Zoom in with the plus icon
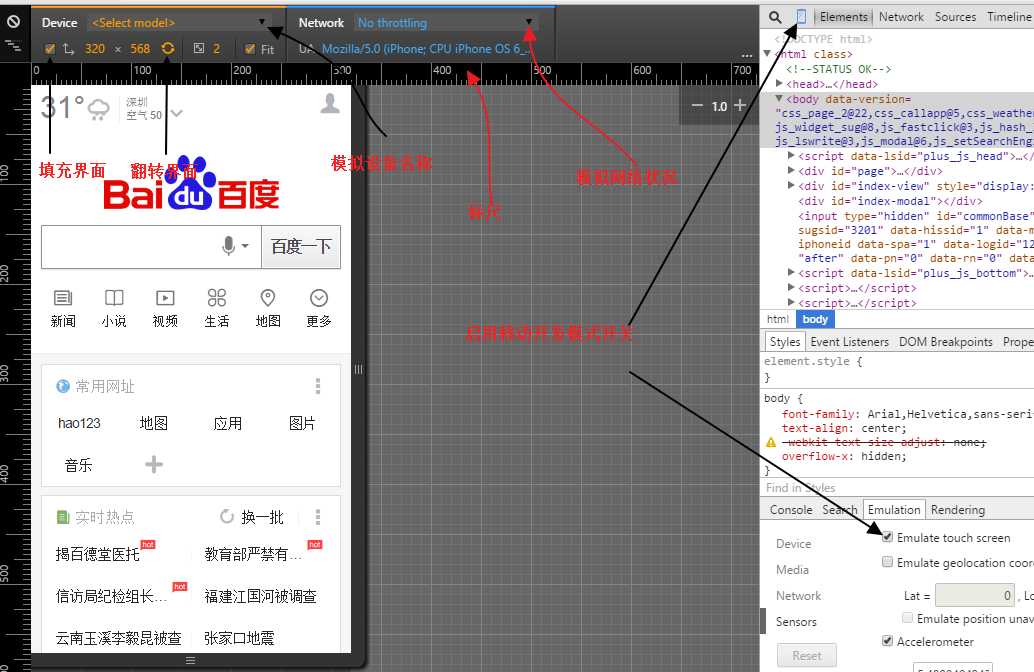The image size is (1034, 672). [740, 106]
